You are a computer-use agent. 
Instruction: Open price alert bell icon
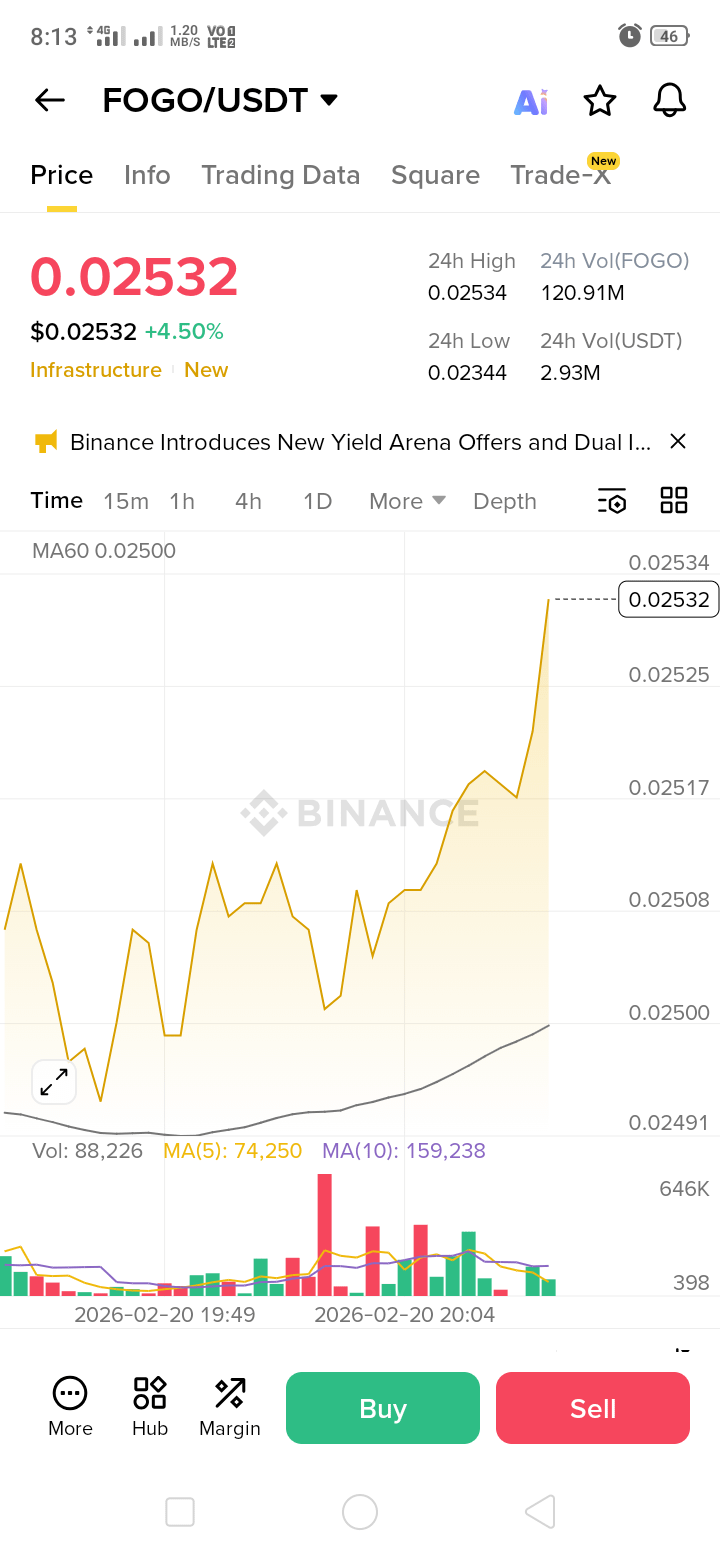[669, 100]
